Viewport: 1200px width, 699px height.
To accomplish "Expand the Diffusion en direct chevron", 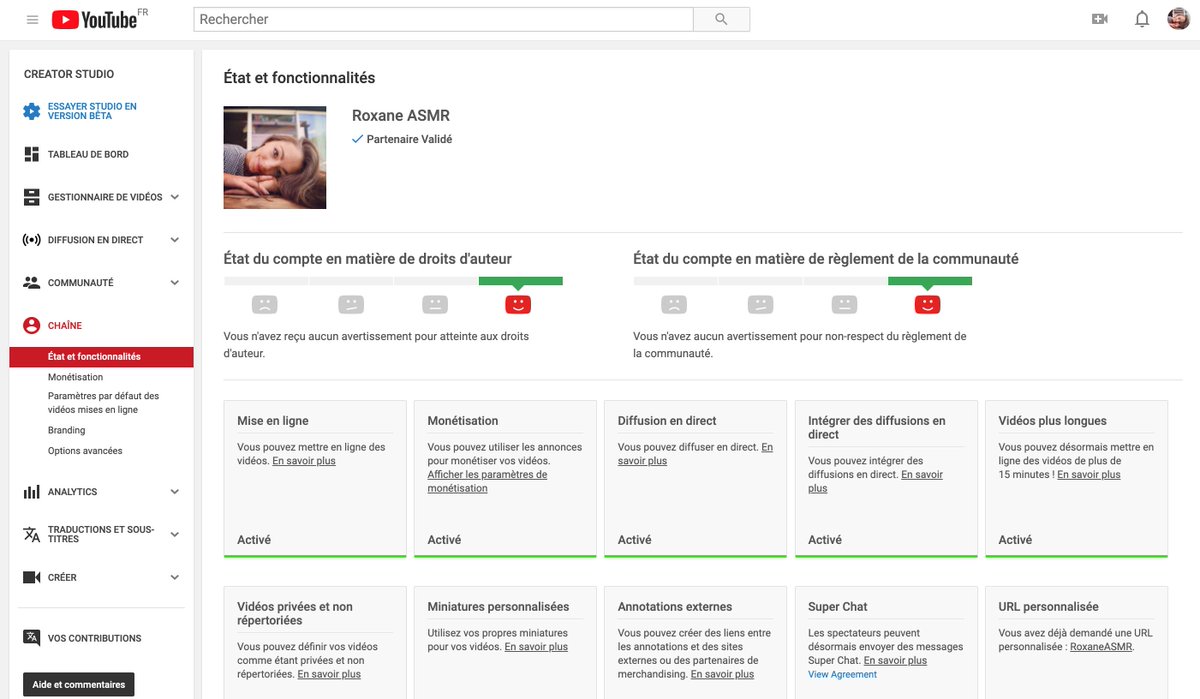I will tap(175, 240).
